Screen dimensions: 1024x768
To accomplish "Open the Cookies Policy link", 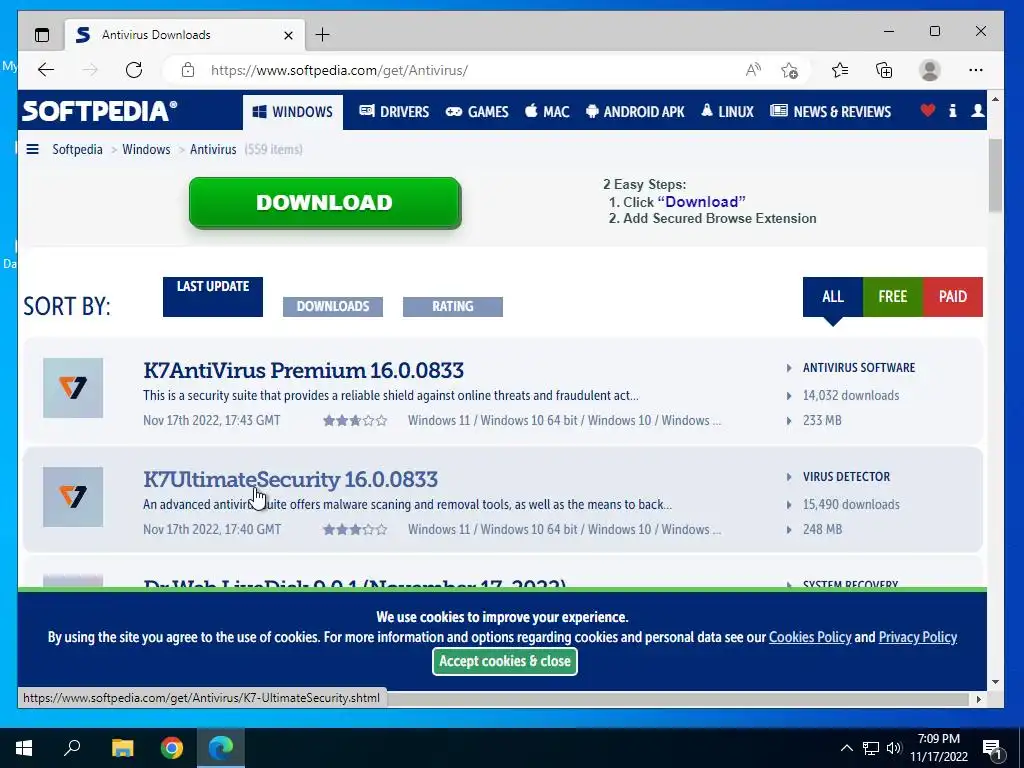I will (x=810, y=637).
